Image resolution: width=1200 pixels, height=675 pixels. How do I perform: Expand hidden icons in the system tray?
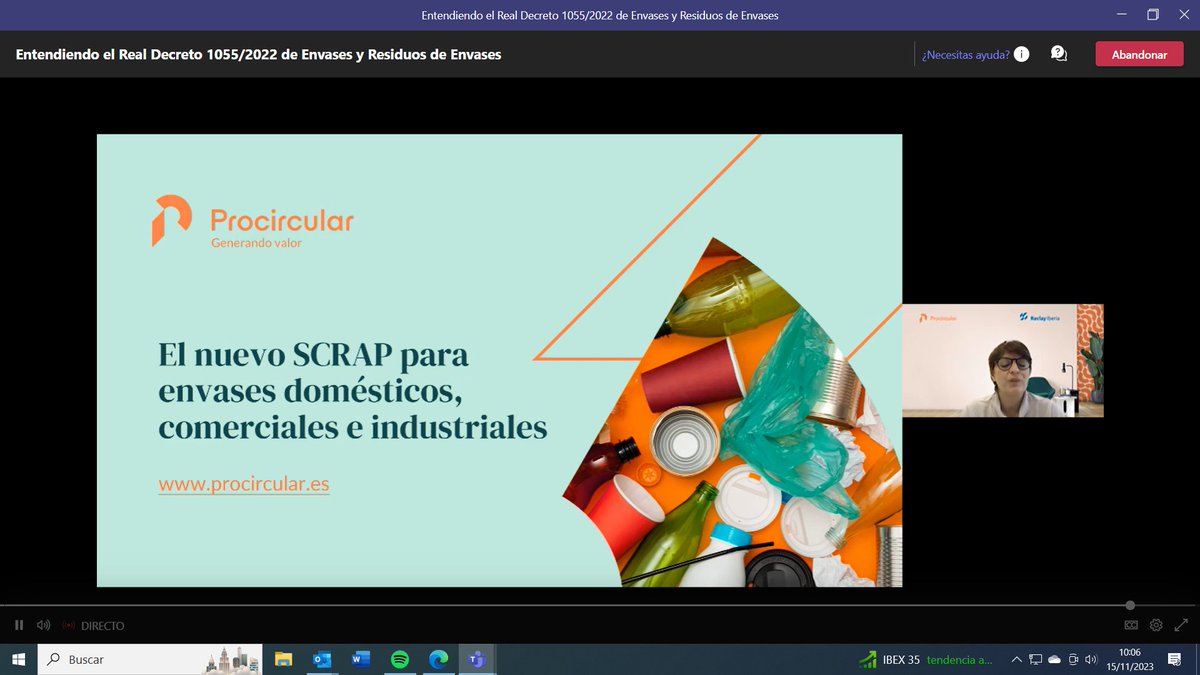pos(1017,659)
